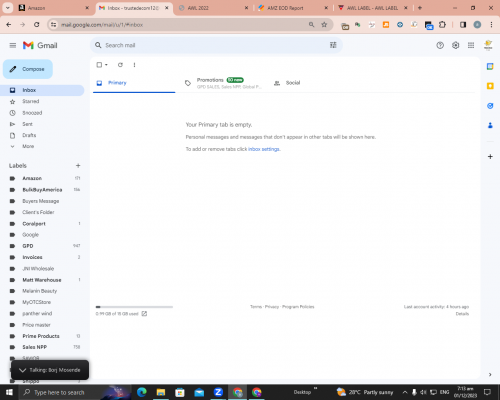Open account activity Details link

click(462, 314)
